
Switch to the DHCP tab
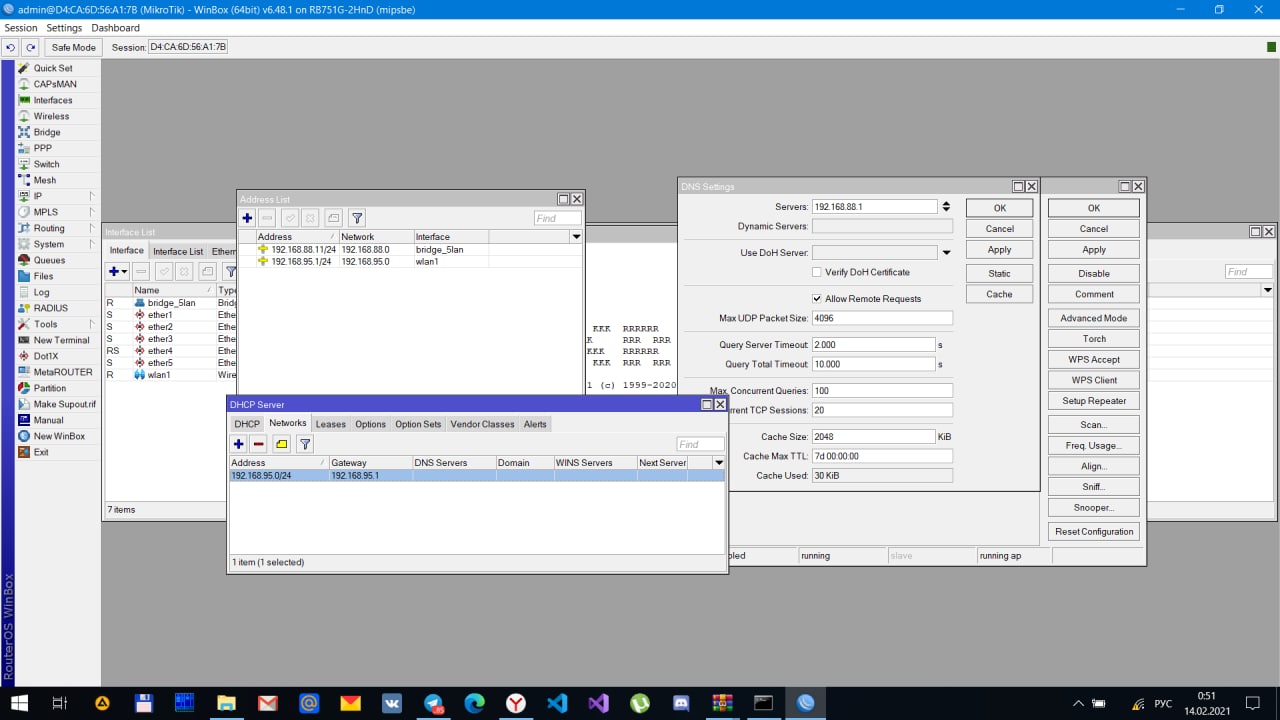[x=247, y=424]
